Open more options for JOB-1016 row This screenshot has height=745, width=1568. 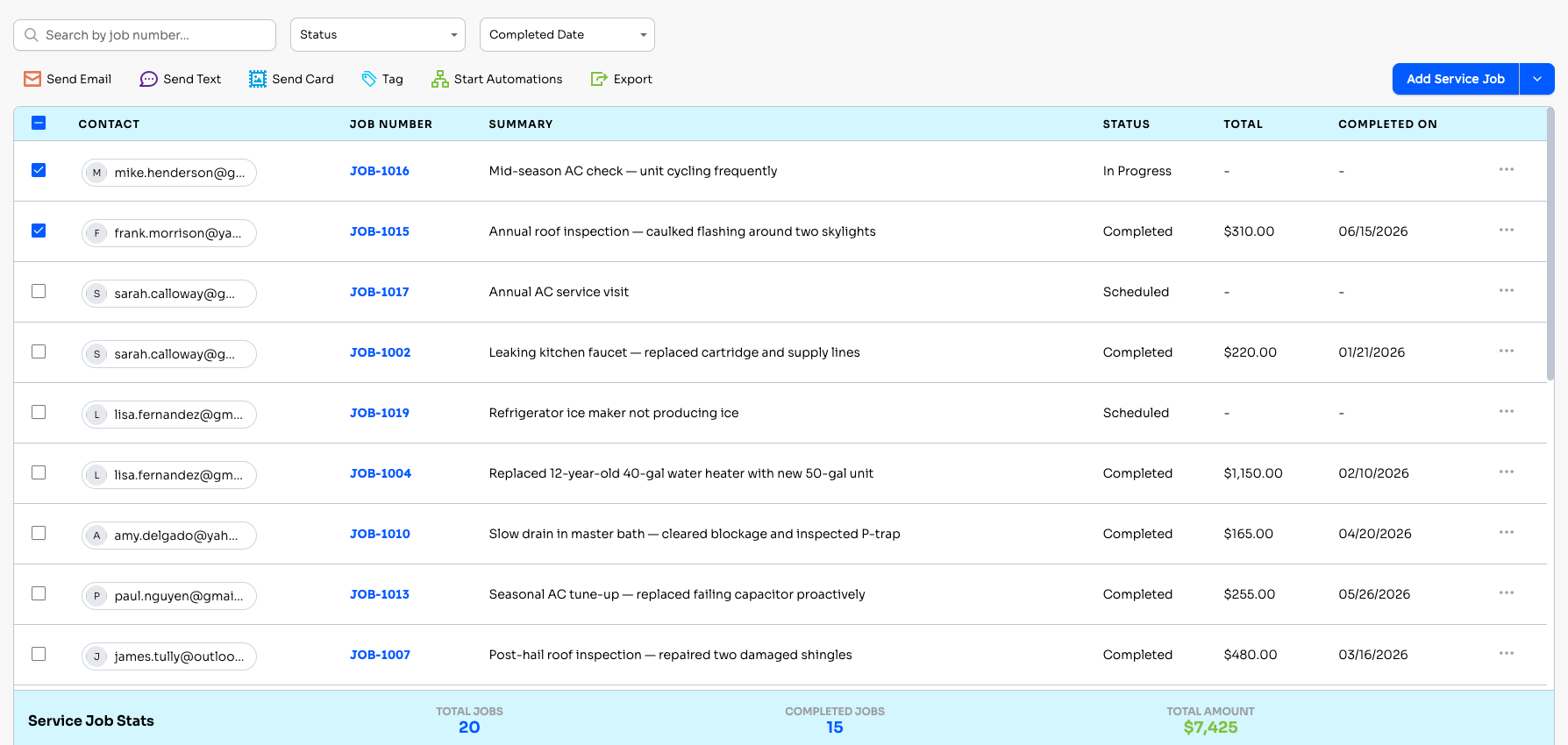point(1507,169)
